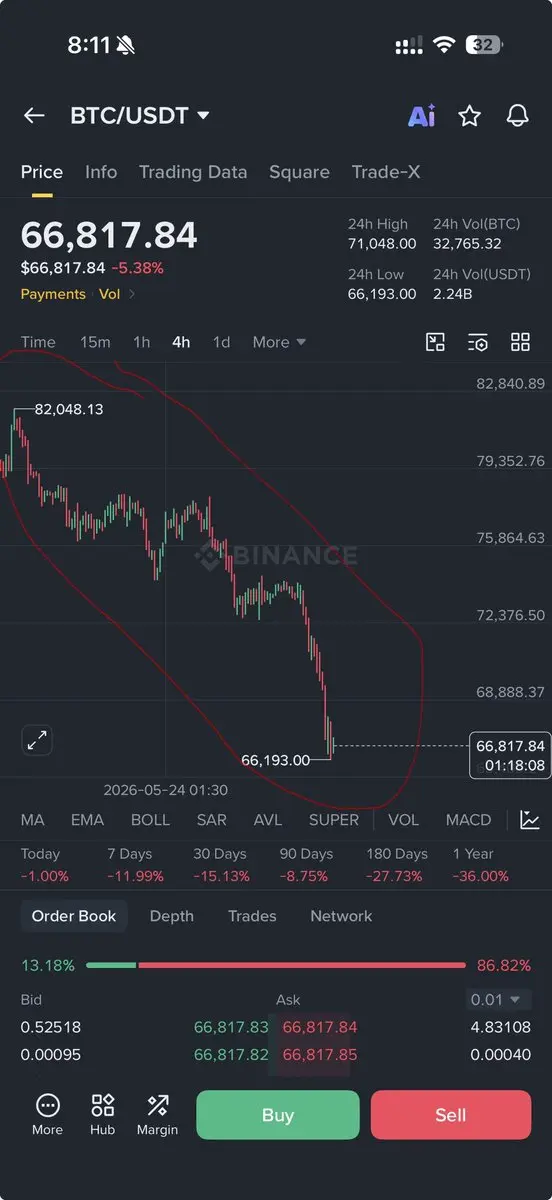Tap the 24h High value 71,048.00
The width and height of the screenshot is (552, 1200).
tap(382, 243)
